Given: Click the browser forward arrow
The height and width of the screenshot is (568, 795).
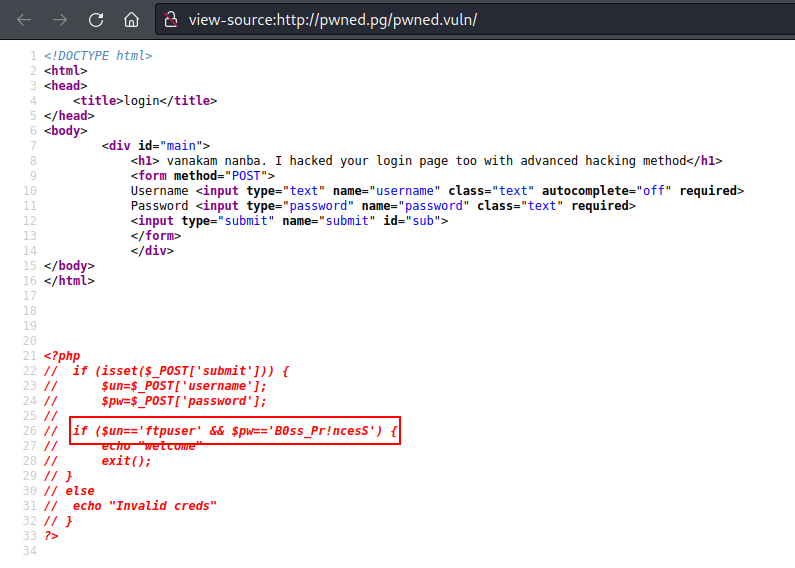Looking at the screenshot, I should 60,19.
